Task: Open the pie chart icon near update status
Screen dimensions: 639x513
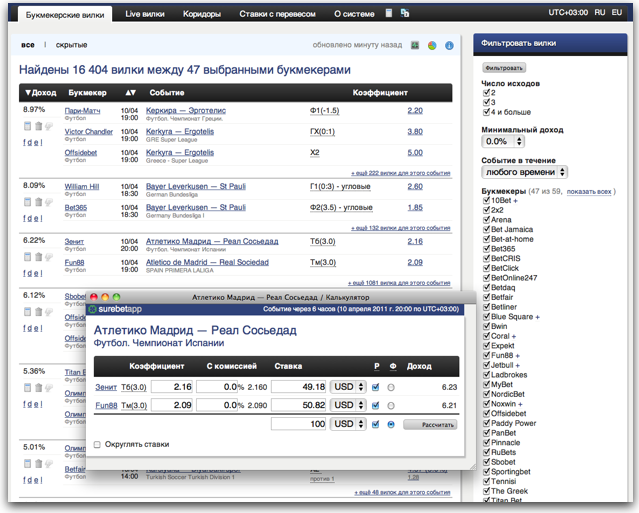Action: [432, 45]
